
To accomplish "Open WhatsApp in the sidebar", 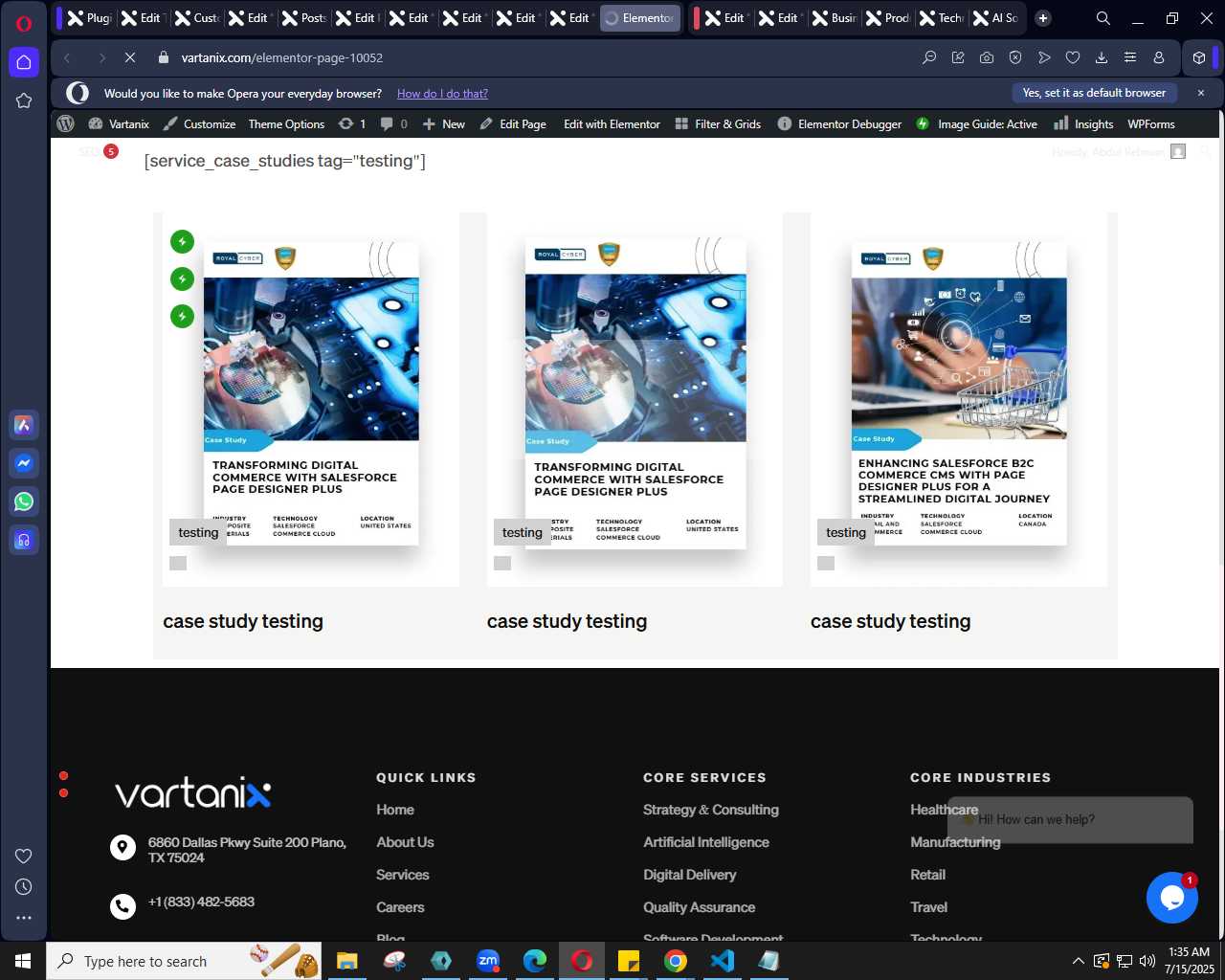I will (24, 501).
